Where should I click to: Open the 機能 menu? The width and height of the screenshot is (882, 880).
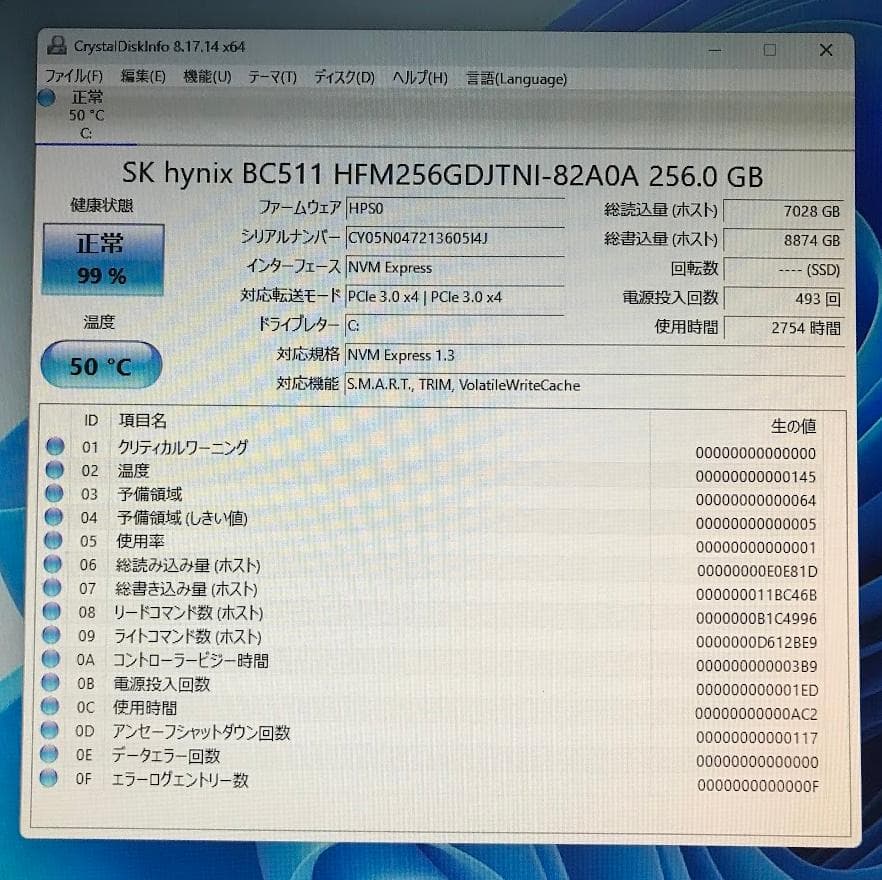[203, 77]
